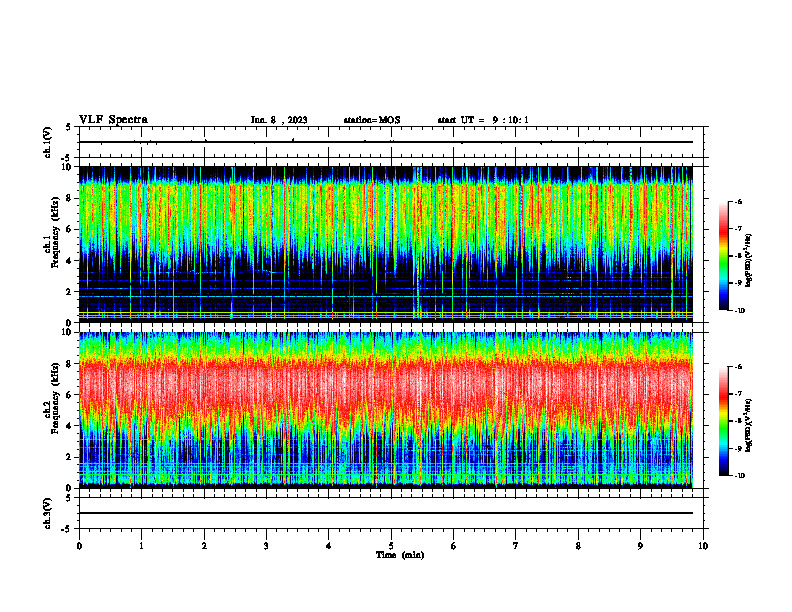The height and width of the screenshot is (612, 792).
Task: Click time-axis tick label "7"
Action: click(x=516, y=546)
